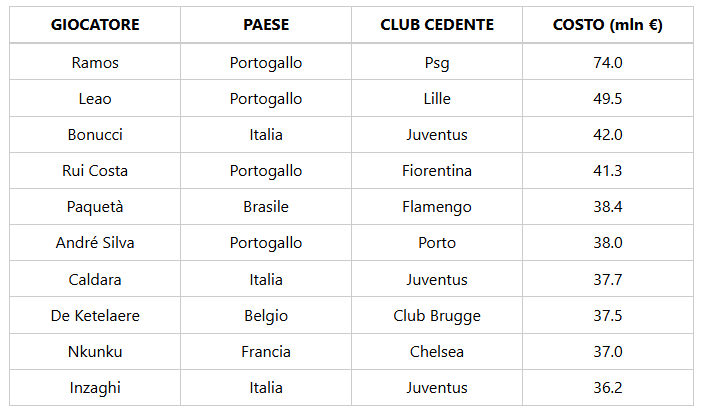The height and width of the screenshot is (415, 707).
Task: Click the Bonucci cell
Action: [95, 134]
